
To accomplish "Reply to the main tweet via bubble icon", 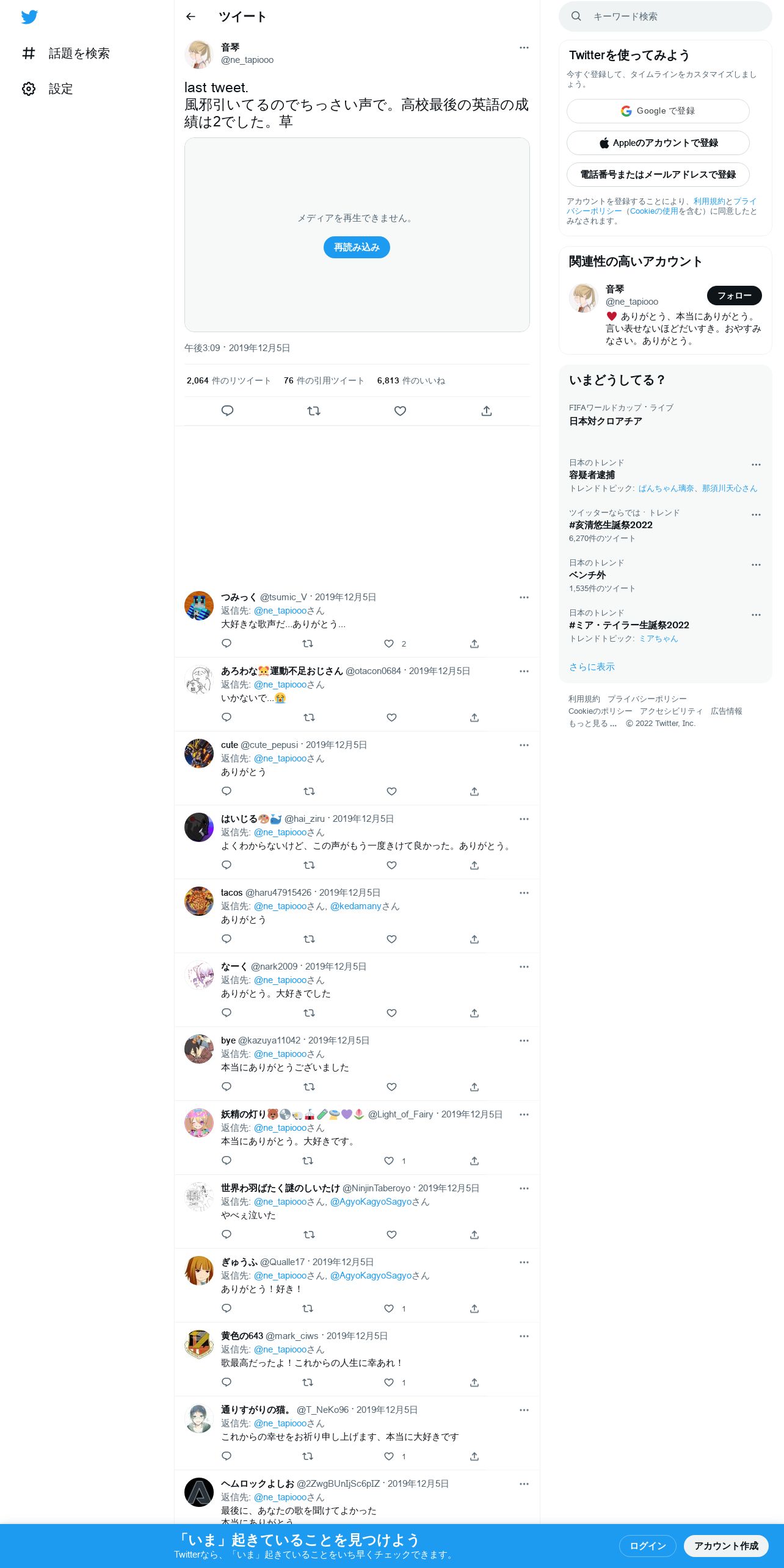I will [x=227, y=411].
